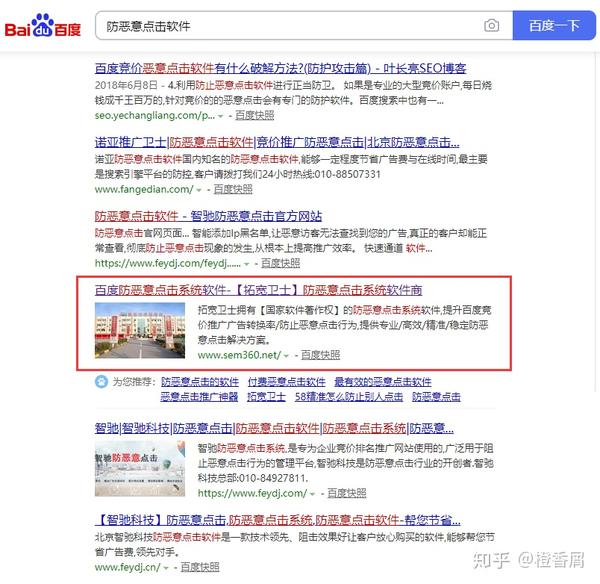Open camera image search icon
Viewport: 600px width, 584px height.
[x=491, y=26]
